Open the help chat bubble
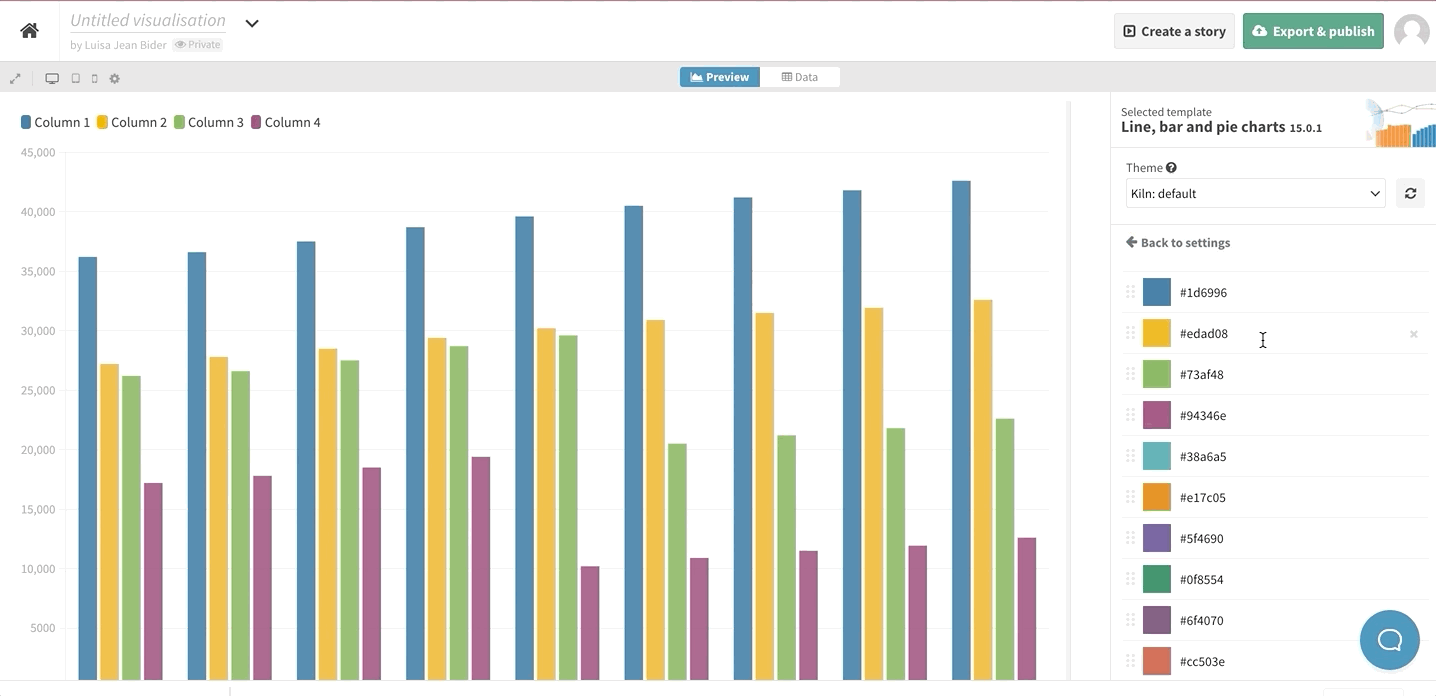 1389,640
